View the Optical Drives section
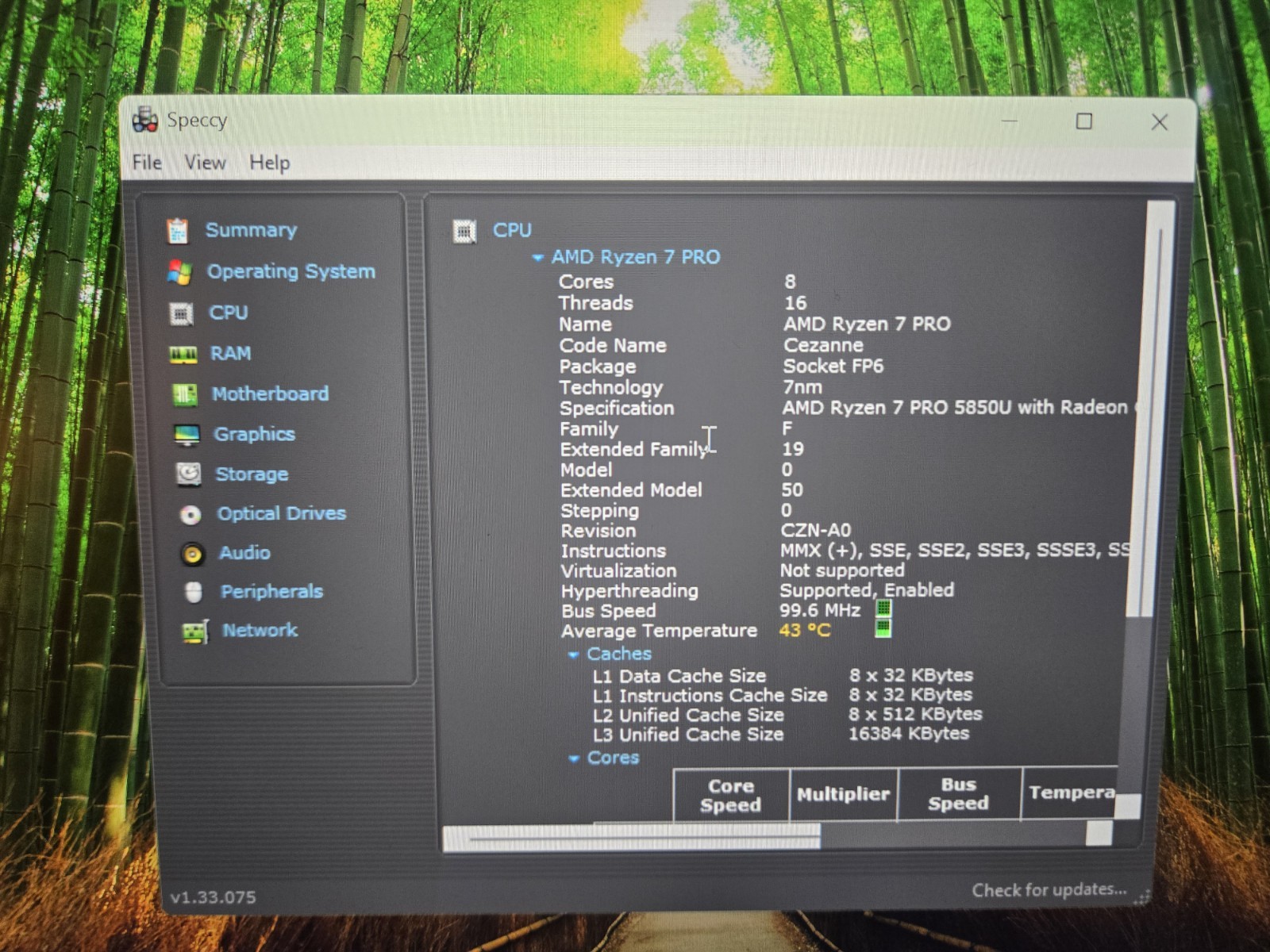This screenshot has width=1270, height=952. pyautogui.click(x=282, y=513)
